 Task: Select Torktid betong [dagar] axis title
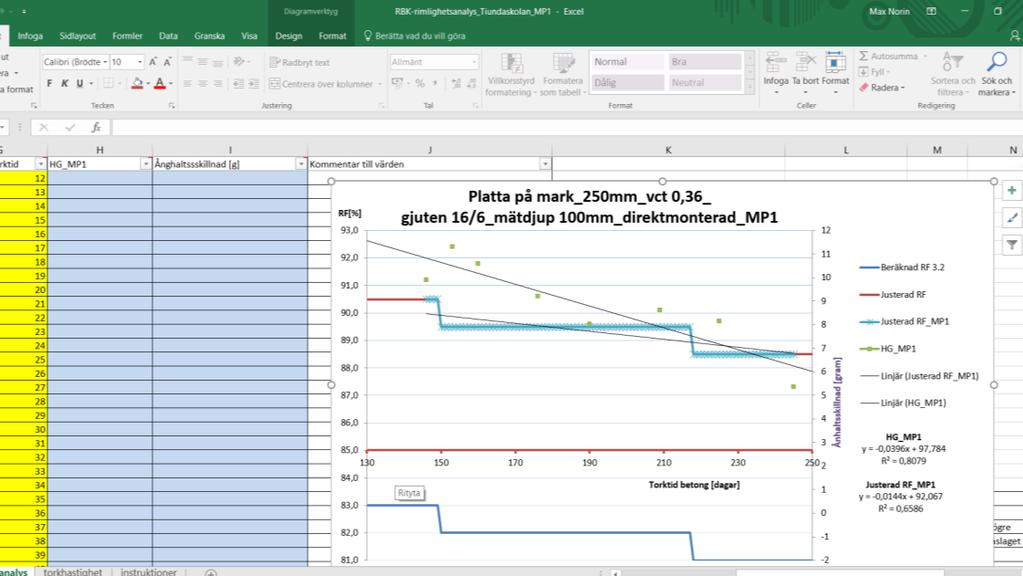[694, 485]
